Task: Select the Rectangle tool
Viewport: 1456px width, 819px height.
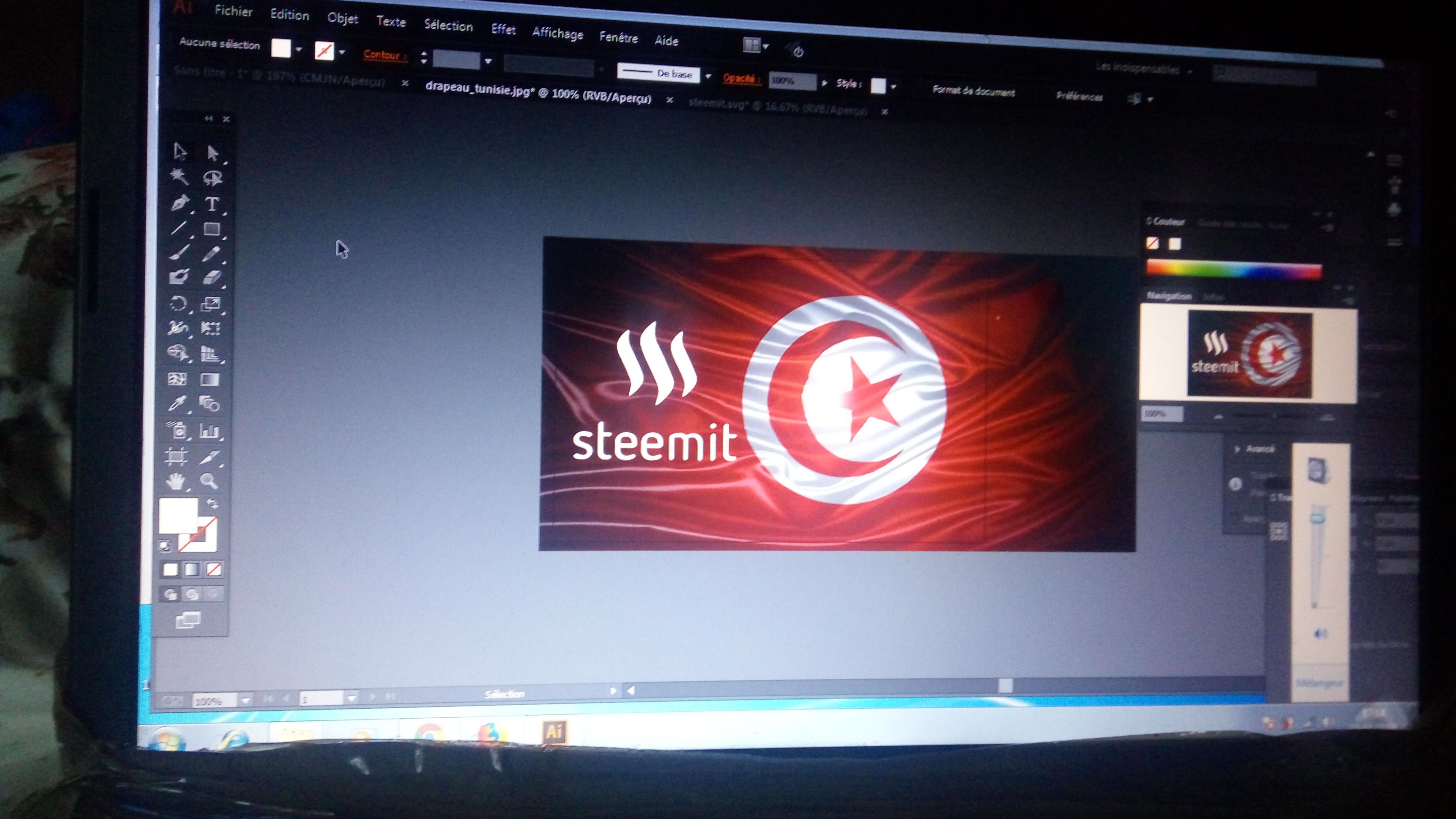Action: tap(212, 229)
